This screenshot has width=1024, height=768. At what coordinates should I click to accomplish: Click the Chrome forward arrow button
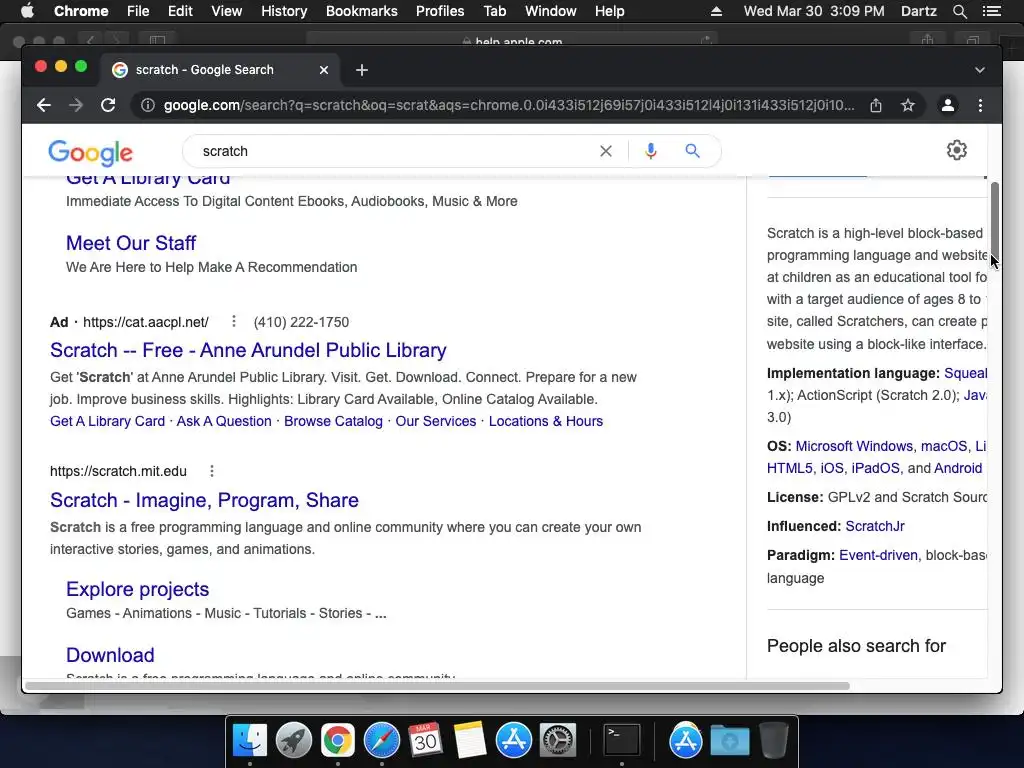point(76,105)
